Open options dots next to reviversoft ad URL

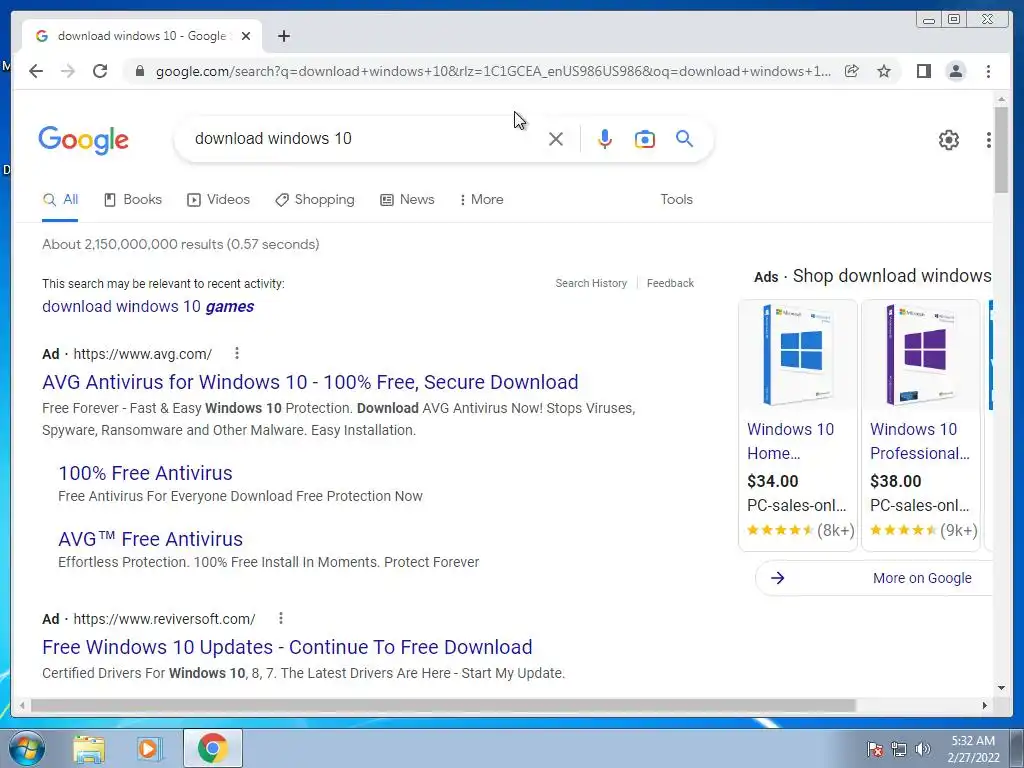(280, 618)
